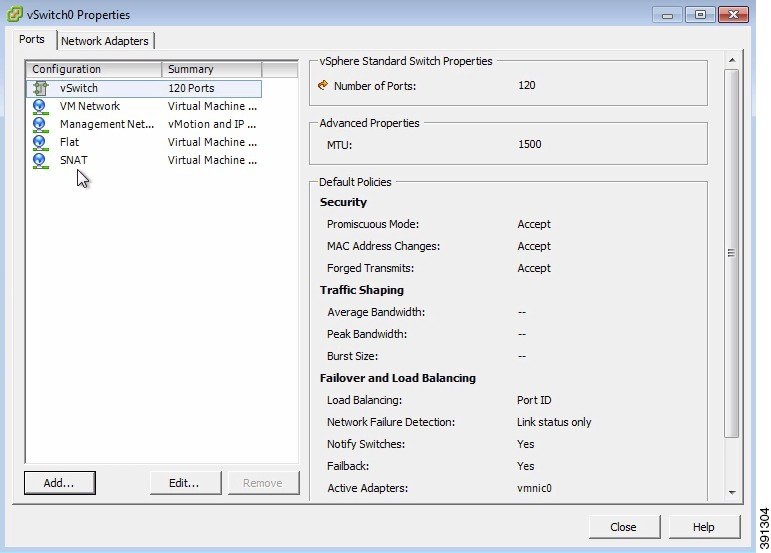Click the MAC Address Changes label
Screen dimensions: 771x553
(384, 246)
